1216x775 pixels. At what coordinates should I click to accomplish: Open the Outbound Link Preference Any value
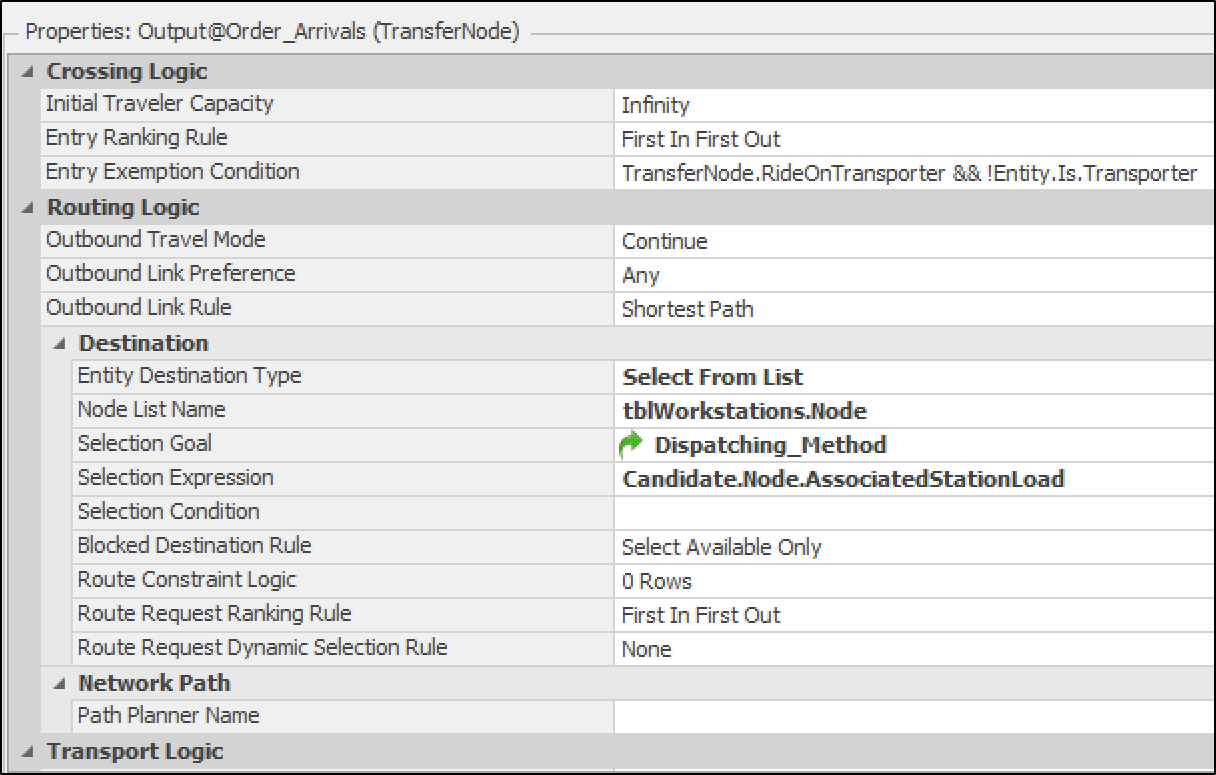pos(914,275)
